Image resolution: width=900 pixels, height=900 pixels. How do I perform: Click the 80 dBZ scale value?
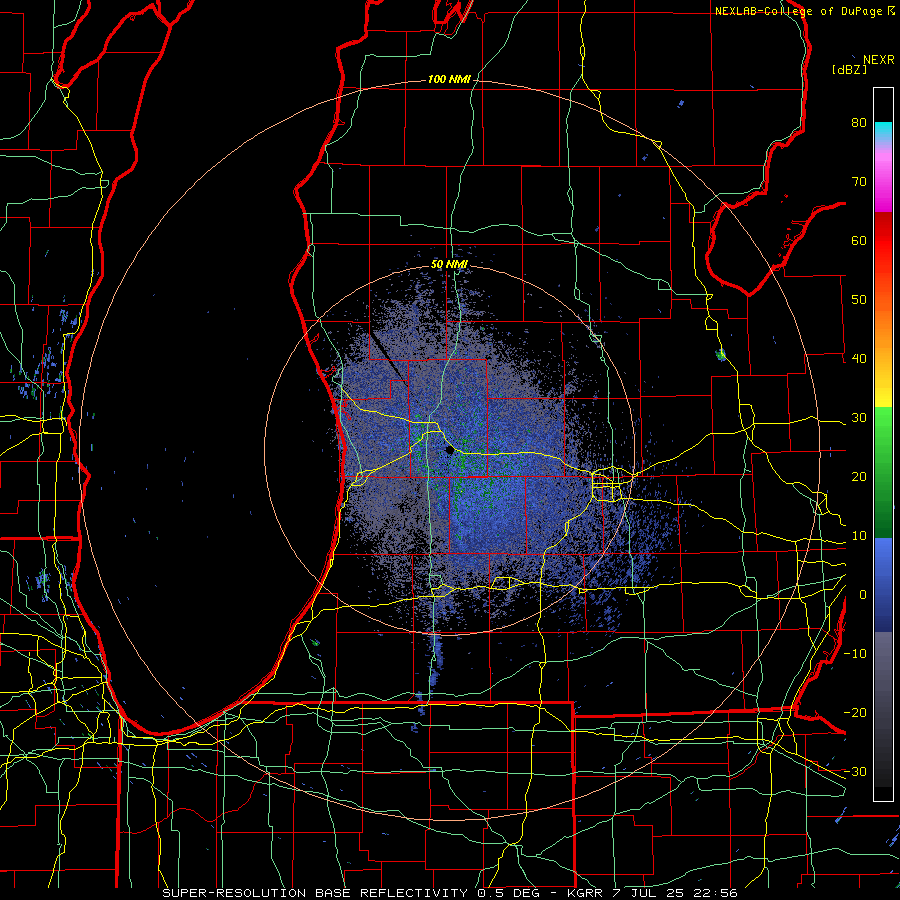tap(859, 123)
